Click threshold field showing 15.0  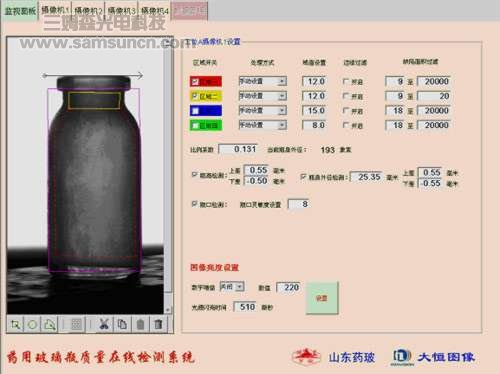tap(314, 110)
